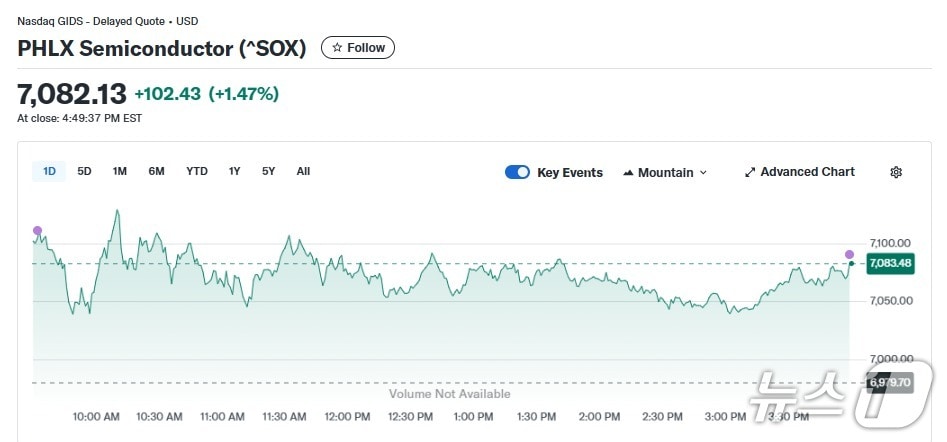Show the 5Y time range
The height and width of the screenshot is (442, 947).
click(269, 171)
